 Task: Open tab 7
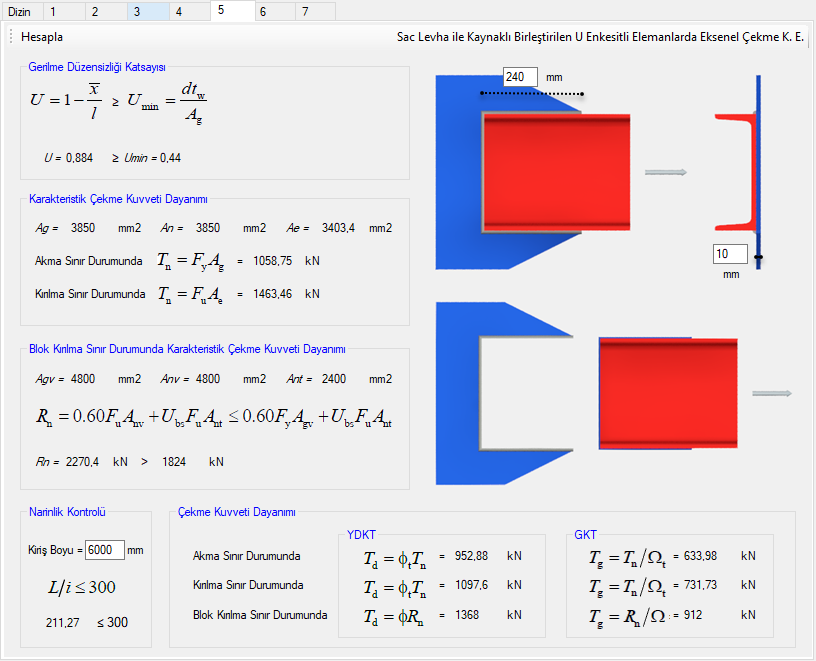pyautogui.click(x=315, y=11)
